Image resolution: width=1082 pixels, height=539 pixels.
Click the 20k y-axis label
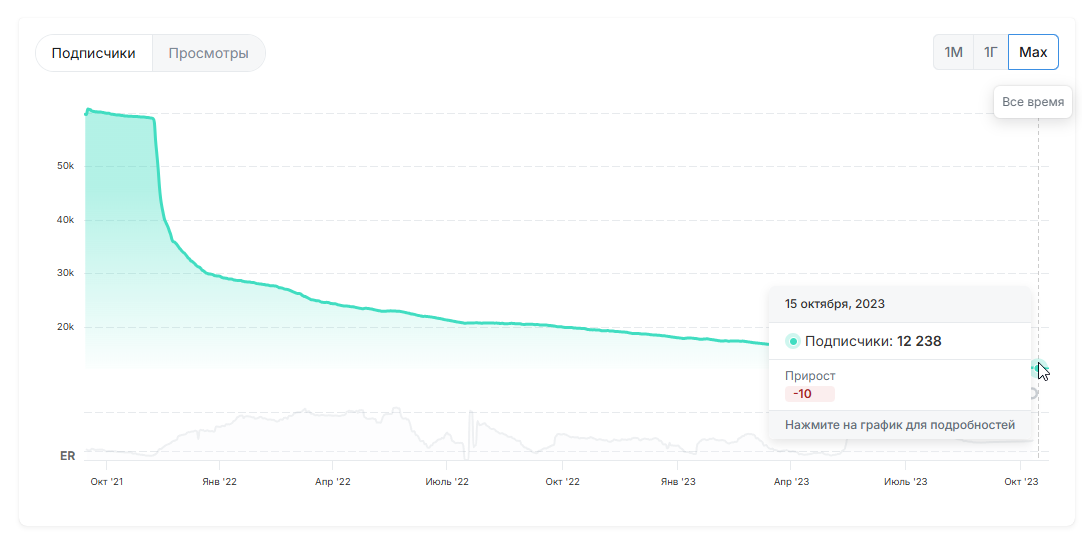65,327
